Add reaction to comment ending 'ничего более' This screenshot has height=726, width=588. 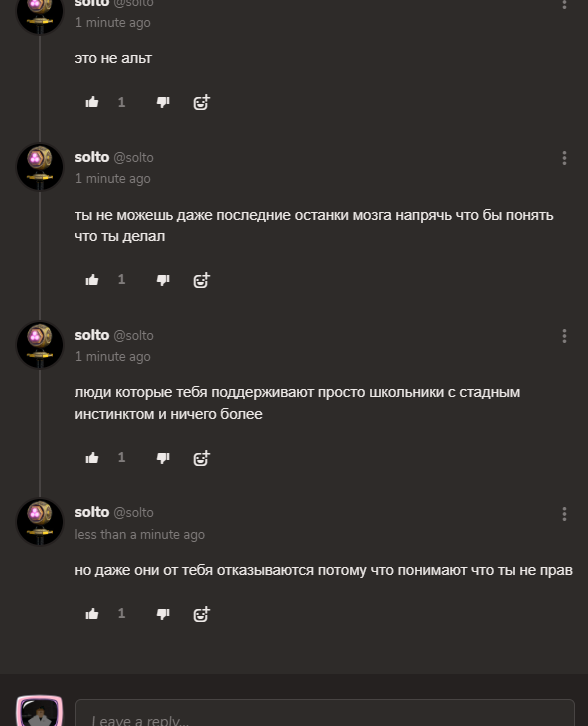pos(201,458)
